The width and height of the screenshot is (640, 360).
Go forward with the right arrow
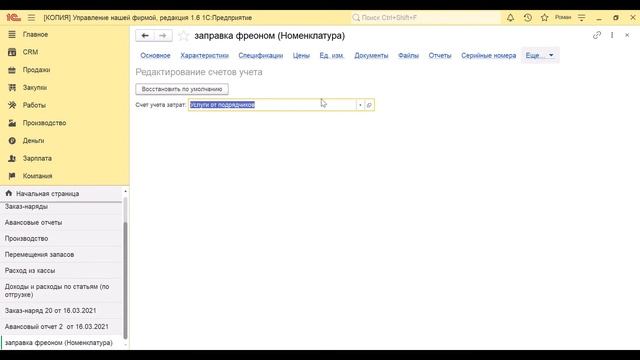(x=163, y=36)
